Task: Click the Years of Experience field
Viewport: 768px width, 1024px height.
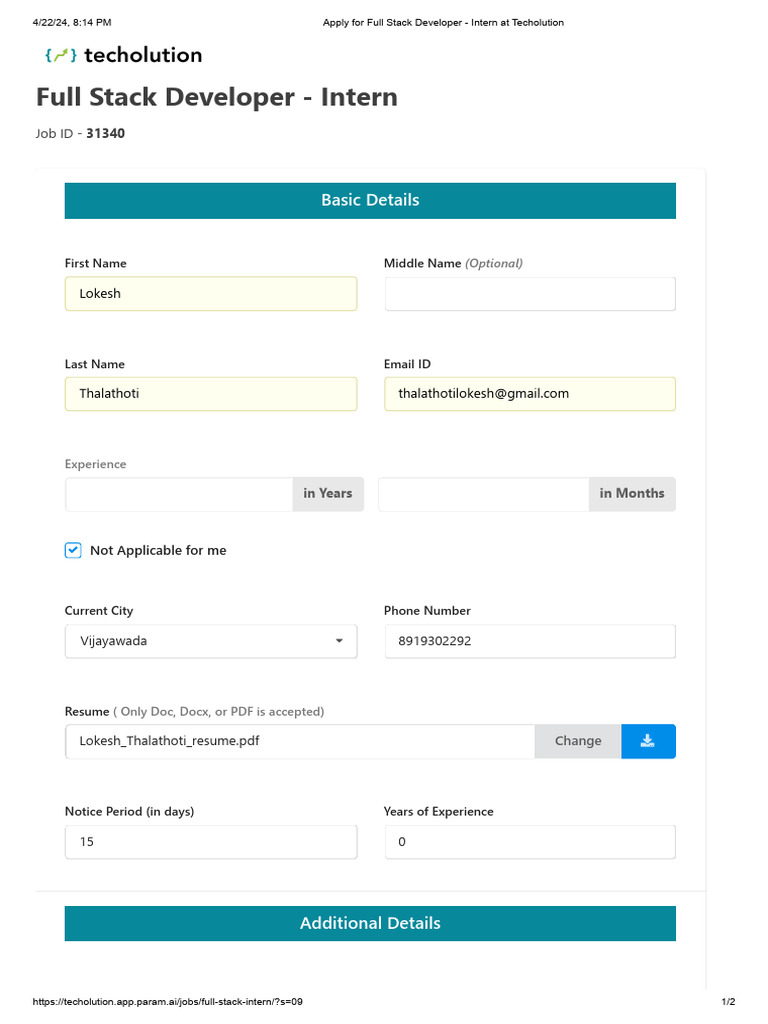Action: (529, 842)
